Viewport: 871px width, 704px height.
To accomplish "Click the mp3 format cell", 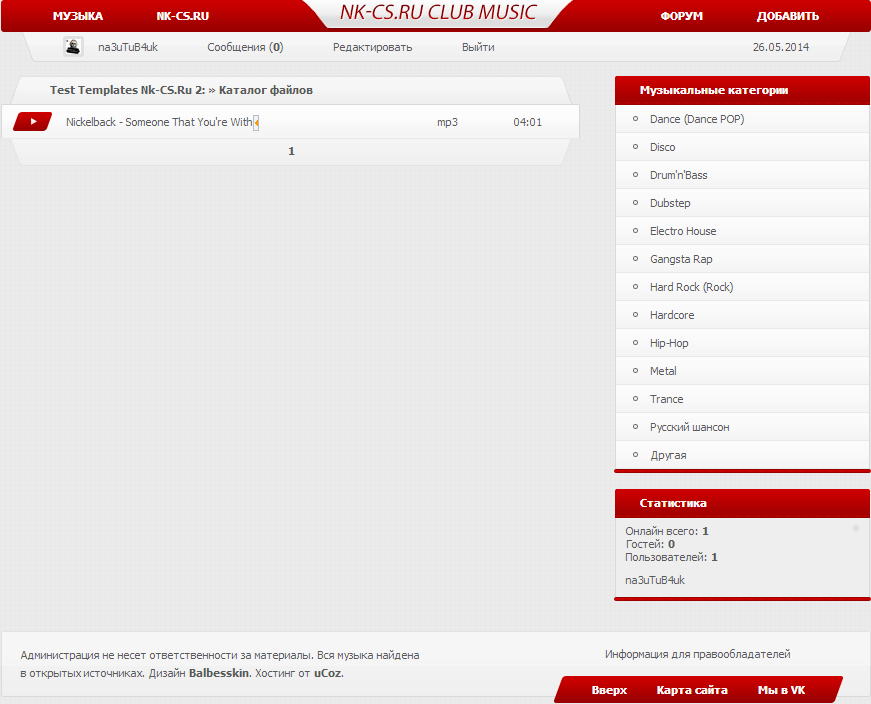I will [447, 122].
